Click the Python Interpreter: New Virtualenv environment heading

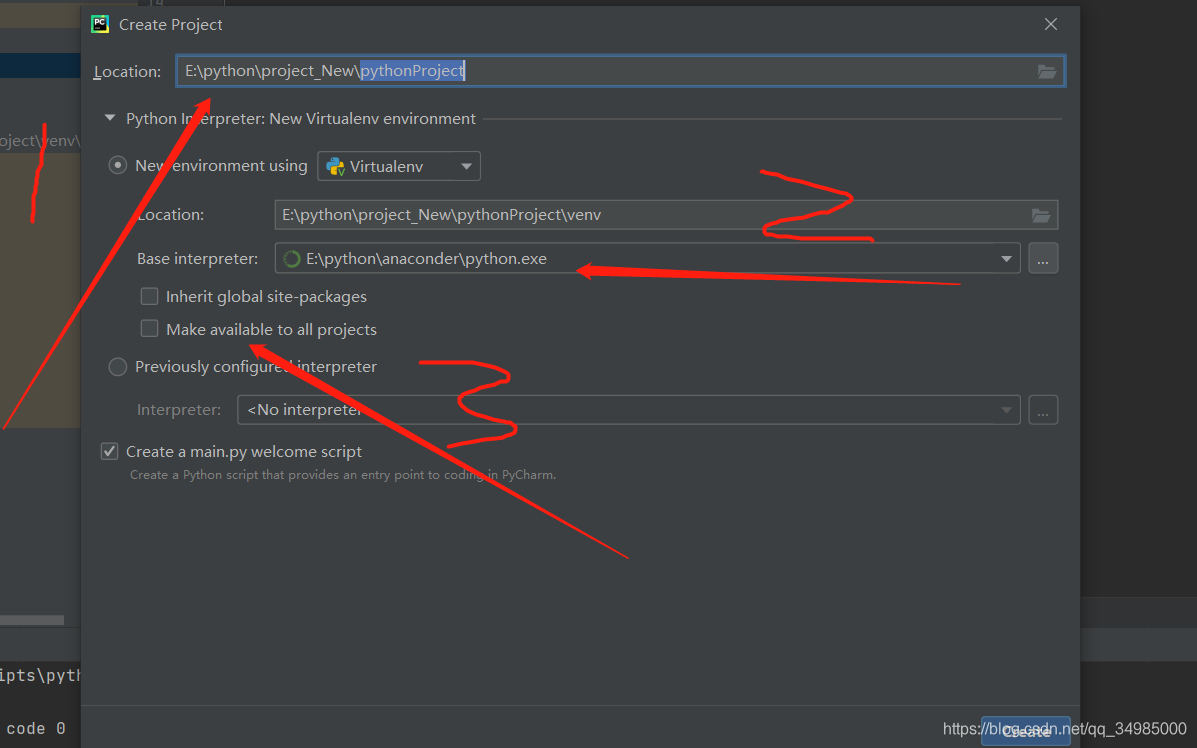[301, 119]
